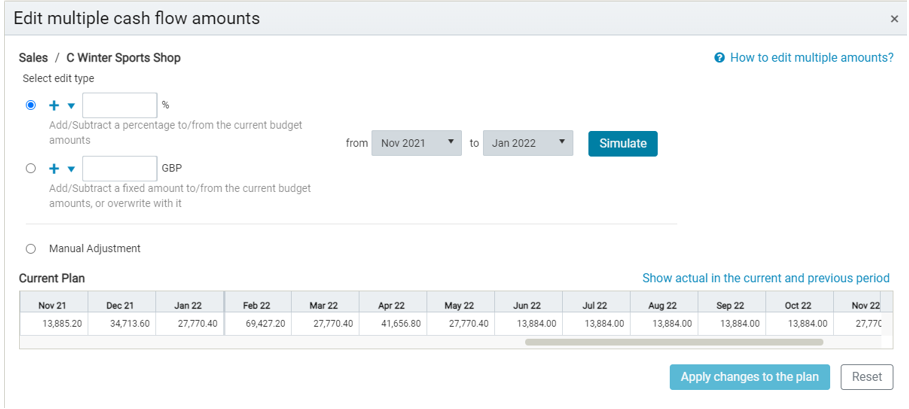Image resolution: width=909 pixels, height=409 pixels.
Task: Open add/subtract dropdown arrow for GBP amount
Action: point(71,169)
